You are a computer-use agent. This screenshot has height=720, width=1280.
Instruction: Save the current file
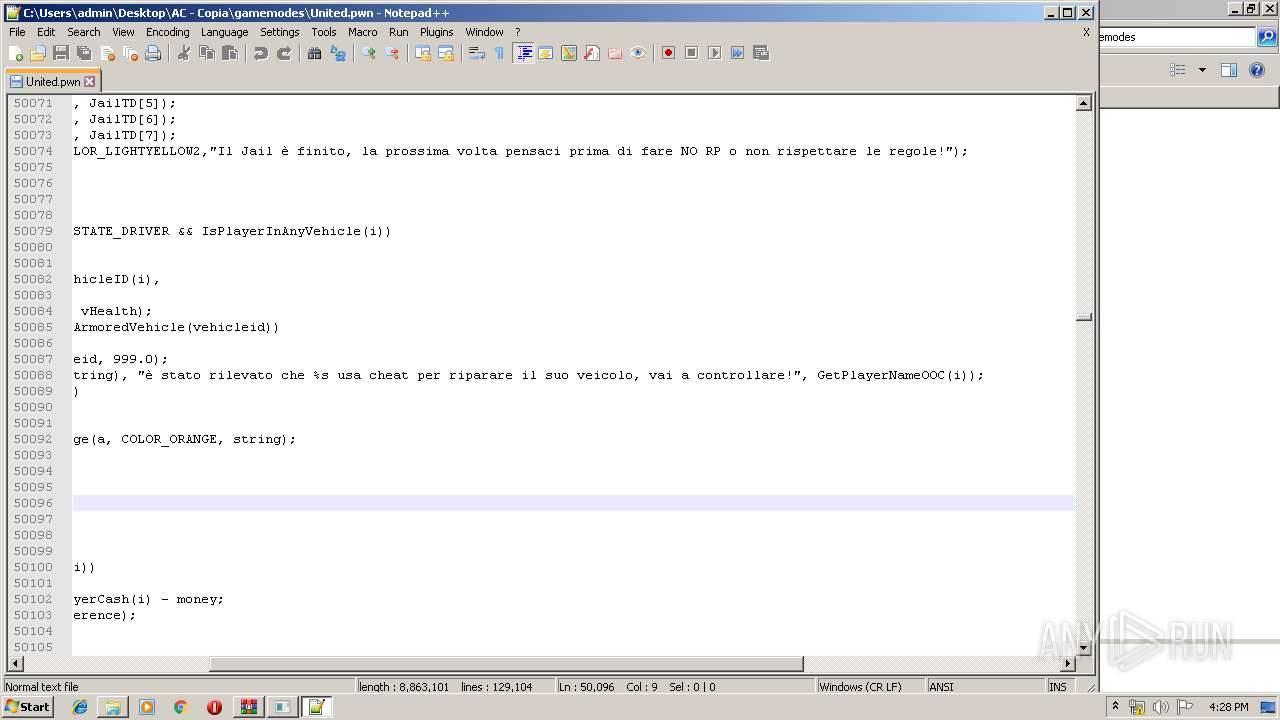pyautogui.click(x=61, y=53)
